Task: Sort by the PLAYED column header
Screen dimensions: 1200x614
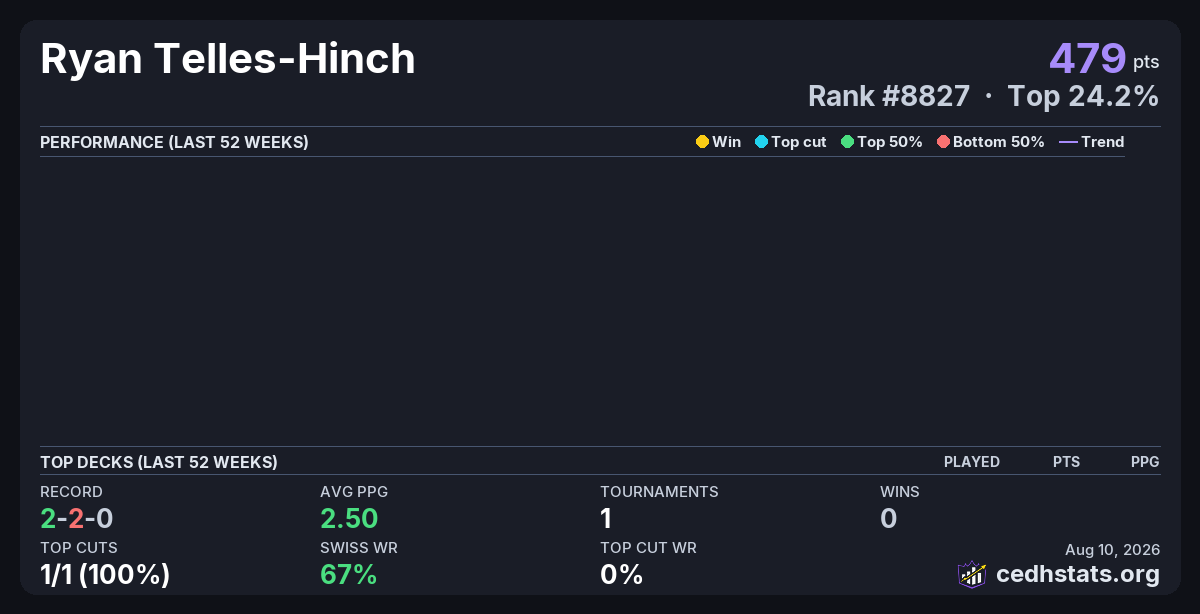Action: click(x=972, y=462)
